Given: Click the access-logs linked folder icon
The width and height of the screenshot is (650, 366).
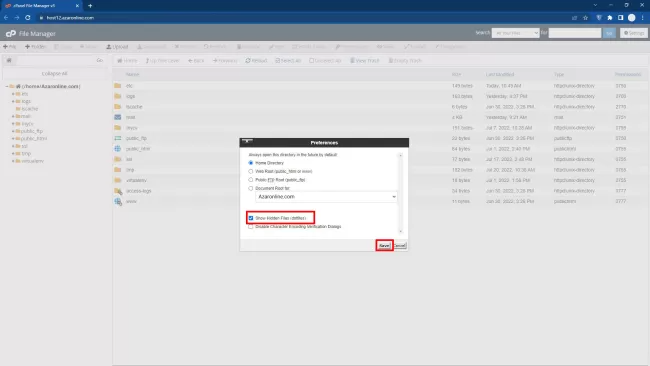Looking at the screenshot, I should [118, 191].
